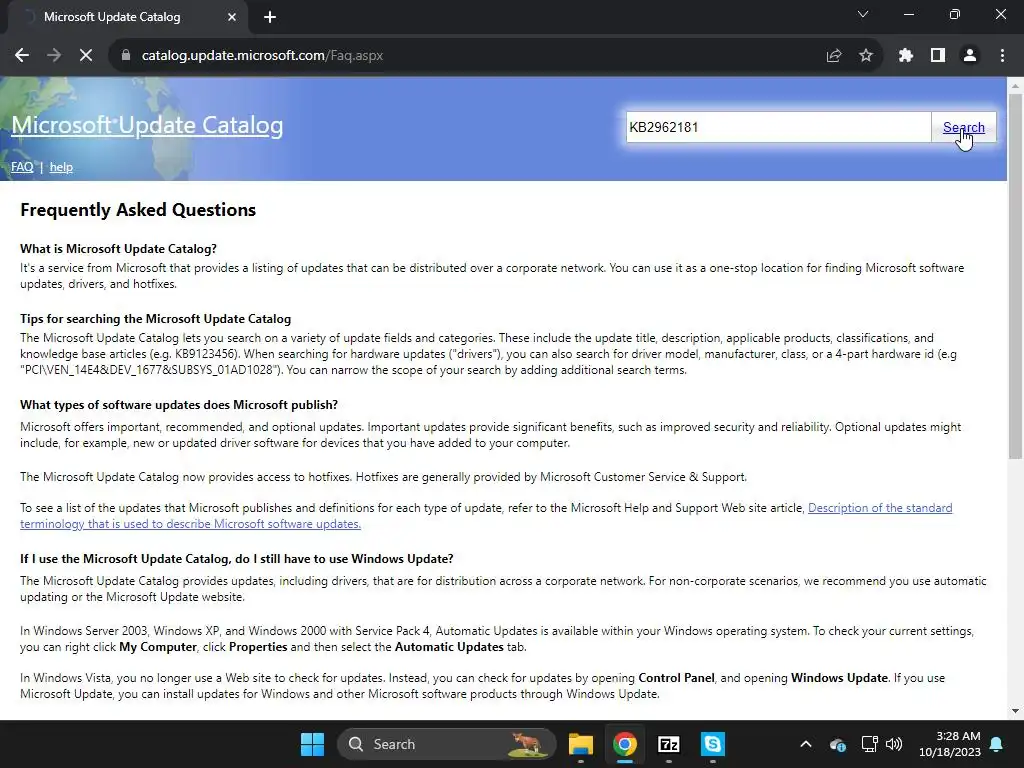Click the 'Frequently Asked Questions' heading

(138, 210)
